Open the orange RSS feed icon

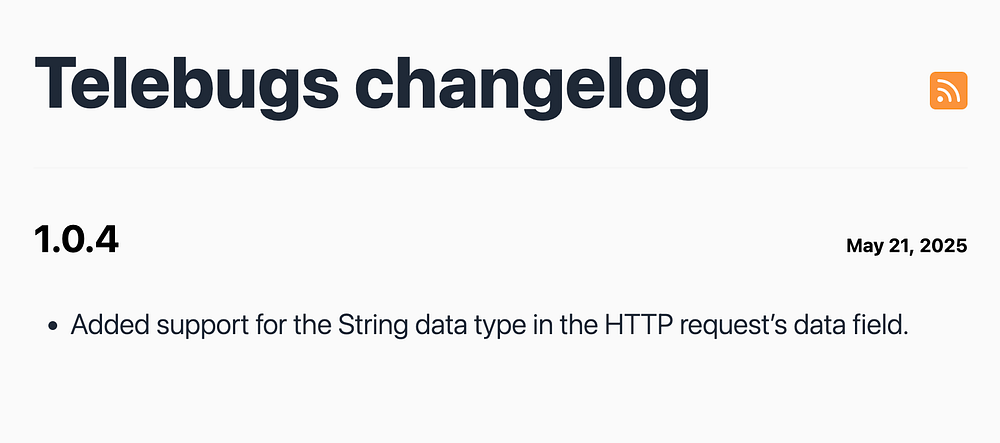tap(948, 91)
